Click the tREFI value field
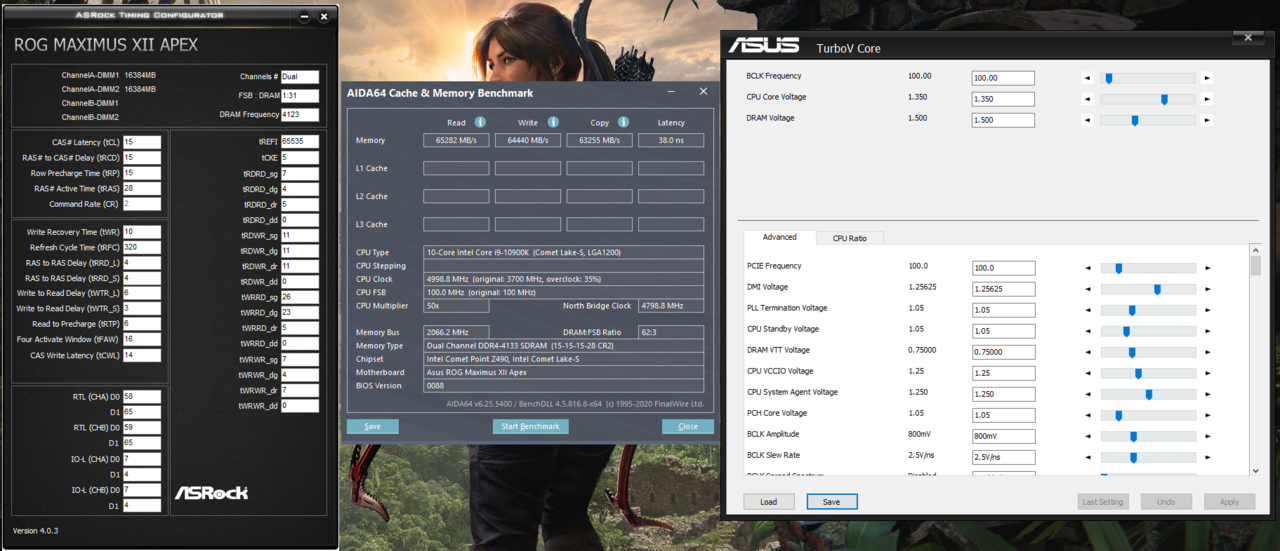Screen dimensions: 1280x551 point(299,142)
